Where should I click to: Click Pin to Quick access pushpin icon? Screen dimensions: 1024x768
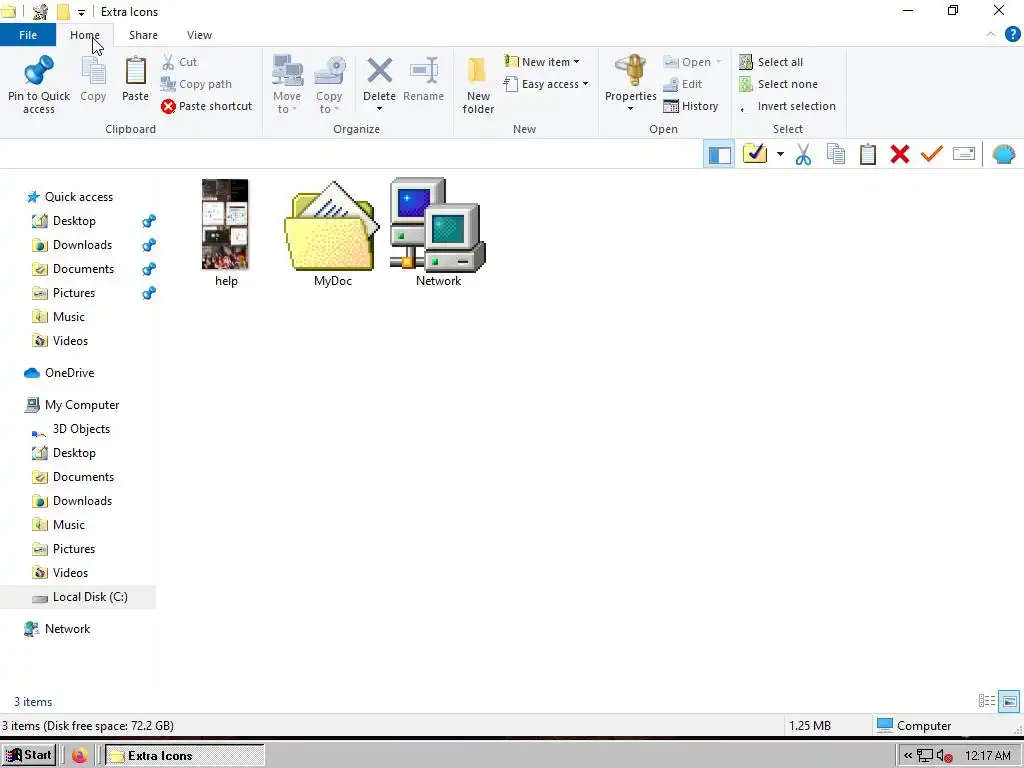(x=39, y=70)
